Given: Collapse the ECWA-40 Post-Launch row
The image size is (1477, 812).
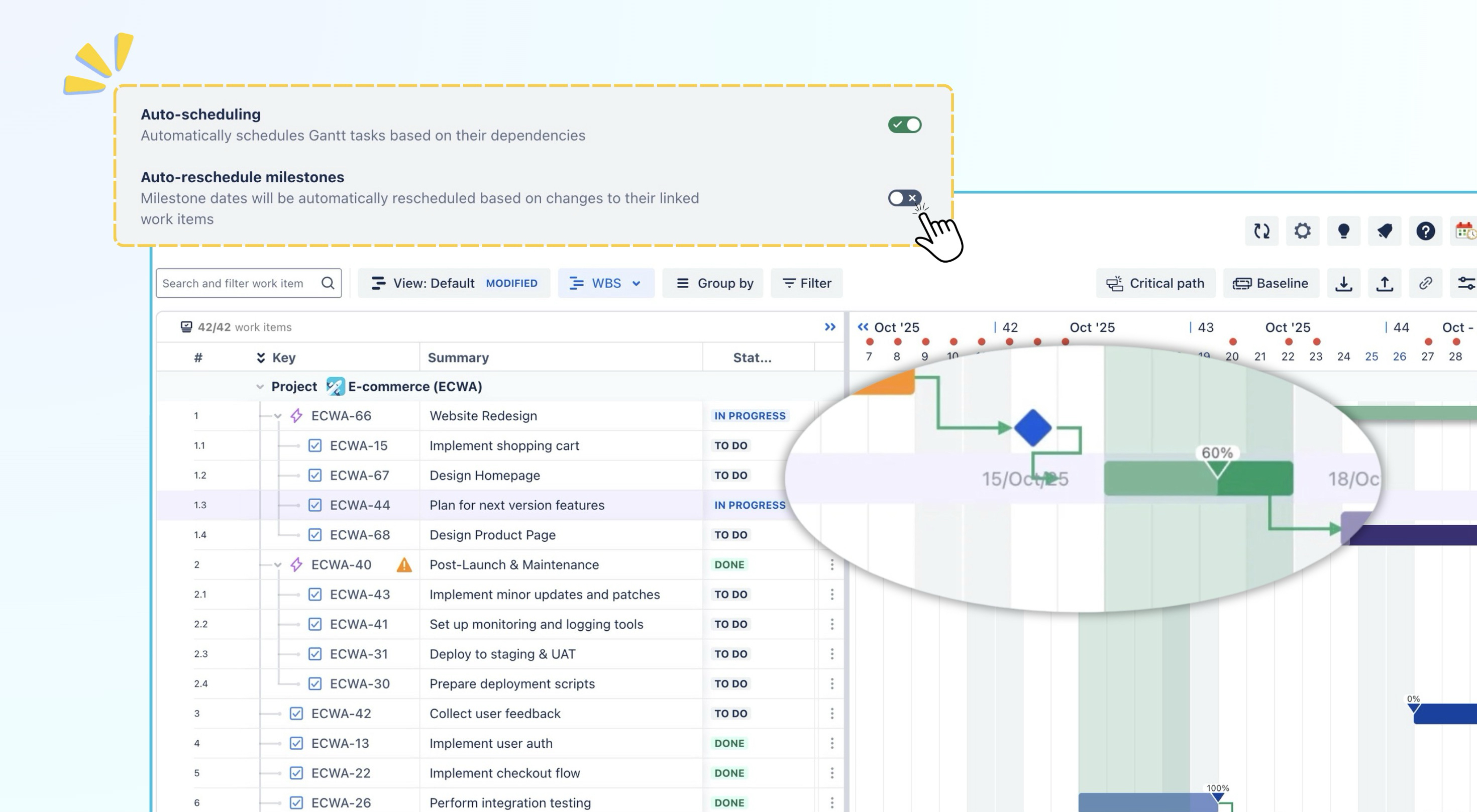Looking at the screenshot, I should 277,565.
